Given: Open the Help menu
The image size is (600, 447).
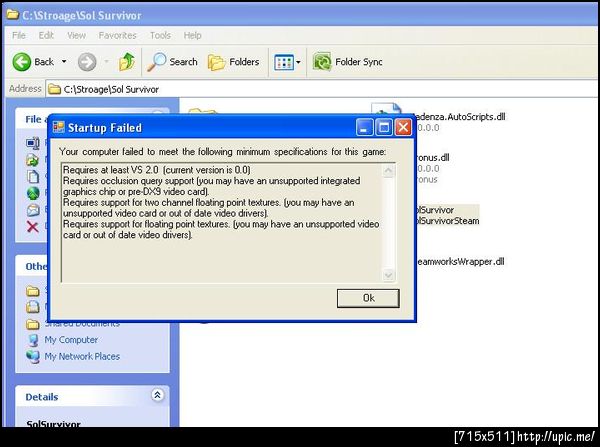Looking at the screenshot, I should [x=192, y=36].
